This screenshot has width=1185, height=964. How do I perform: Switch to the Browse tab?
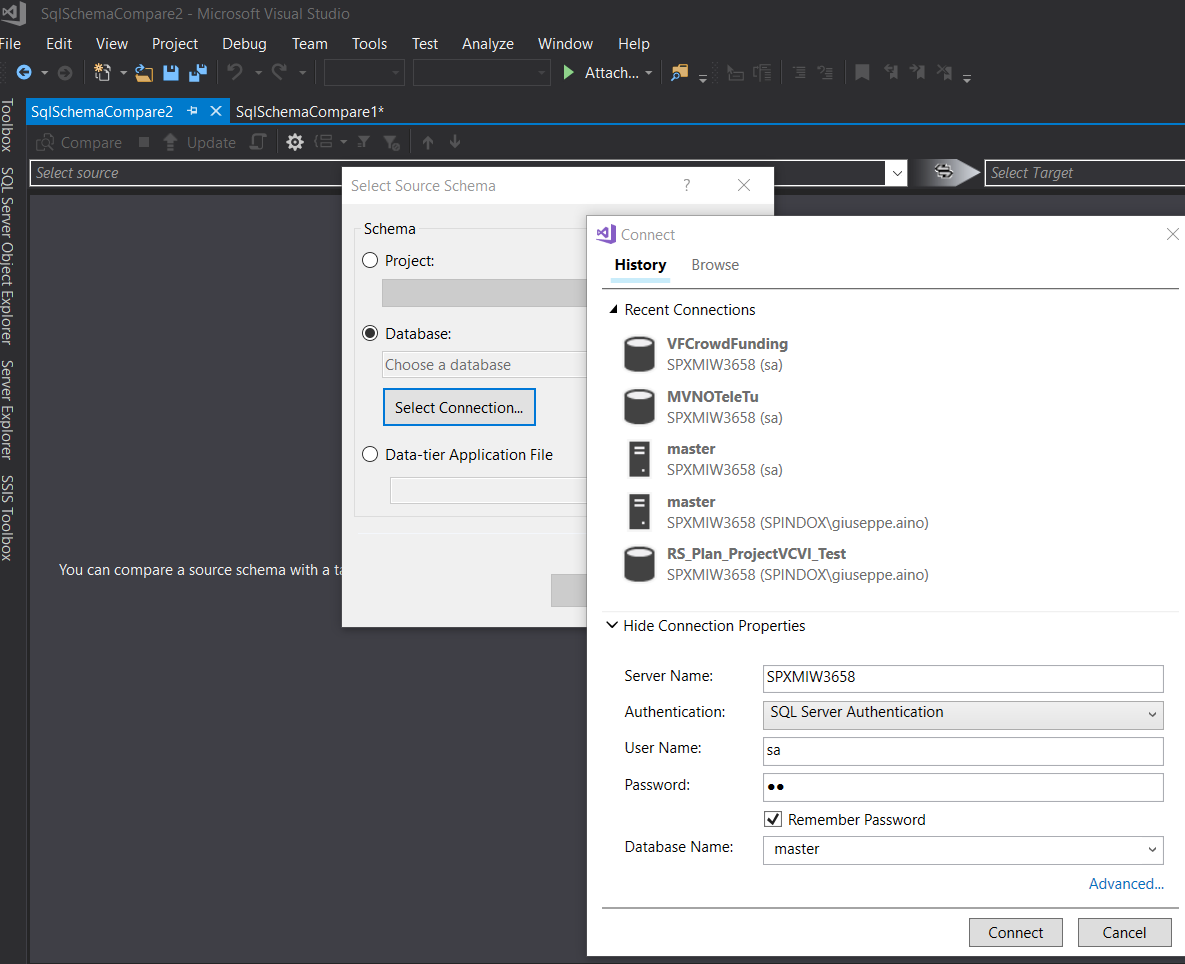[715, 265]
